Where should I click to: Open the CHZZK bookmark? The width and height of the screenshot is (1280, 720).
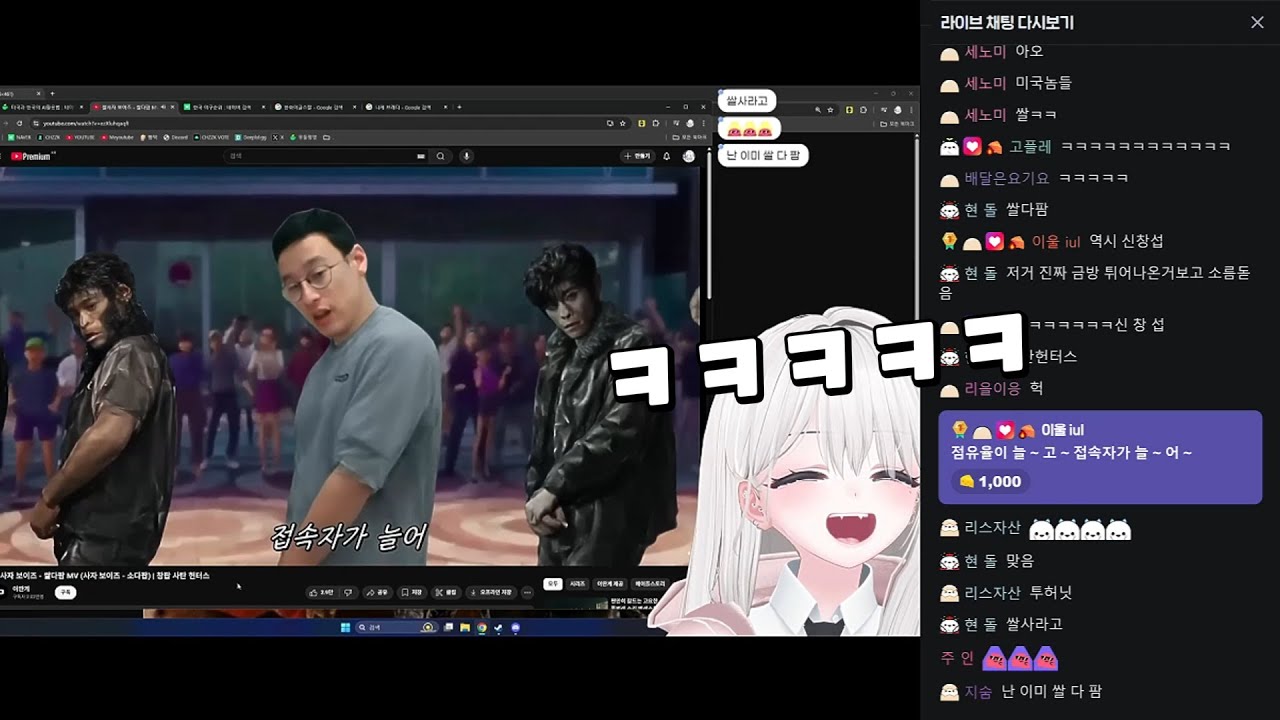pyautogui.click(x=51, y=137)
